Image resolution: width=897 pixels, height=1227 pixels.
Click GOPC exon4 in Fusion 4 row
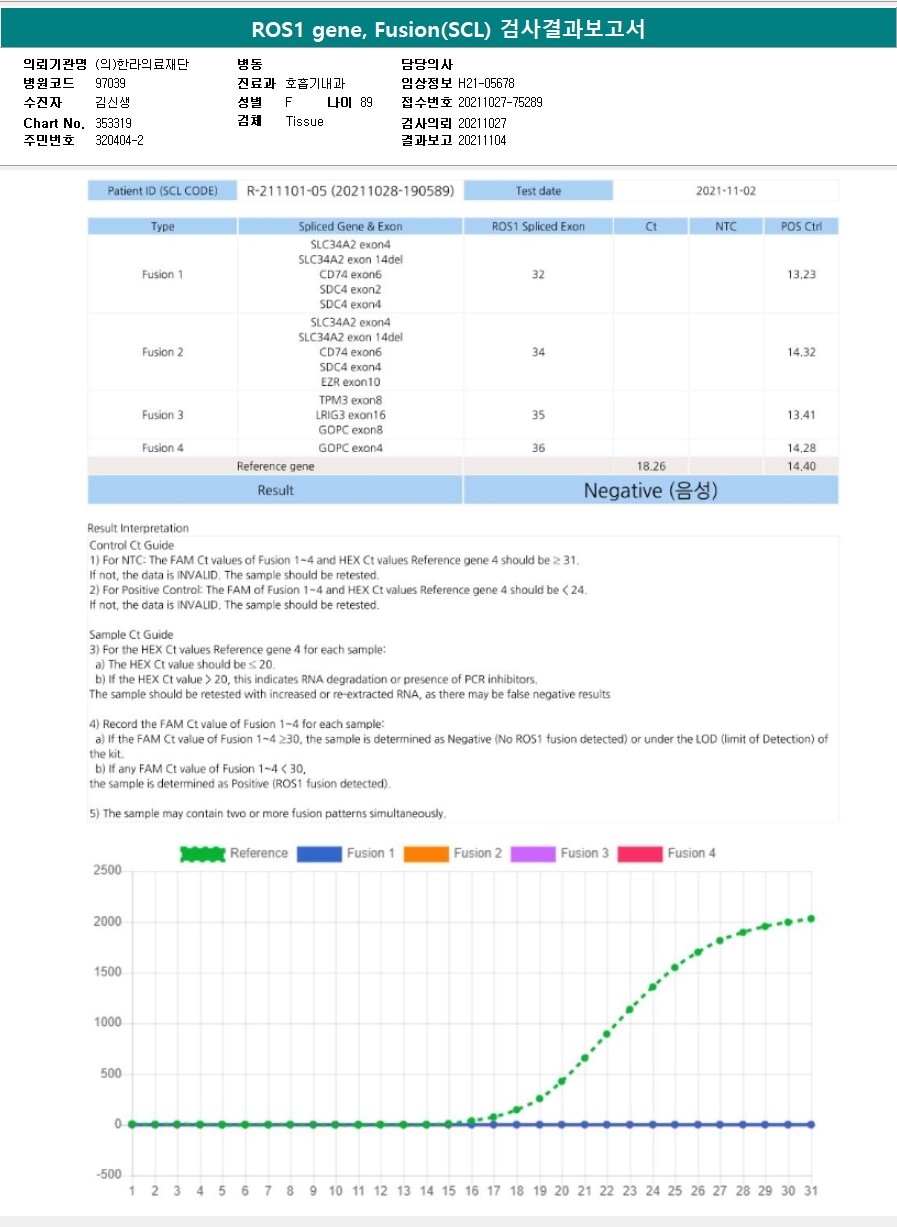coord(350,448)
